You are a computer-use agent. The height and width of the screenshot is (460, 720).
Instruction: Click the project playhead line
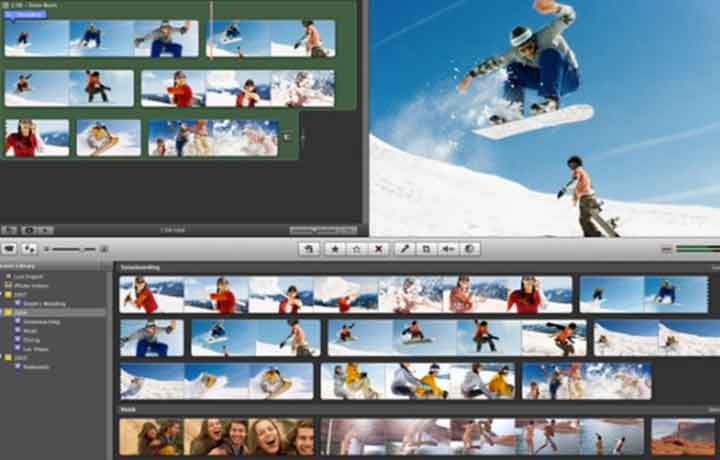211,30
